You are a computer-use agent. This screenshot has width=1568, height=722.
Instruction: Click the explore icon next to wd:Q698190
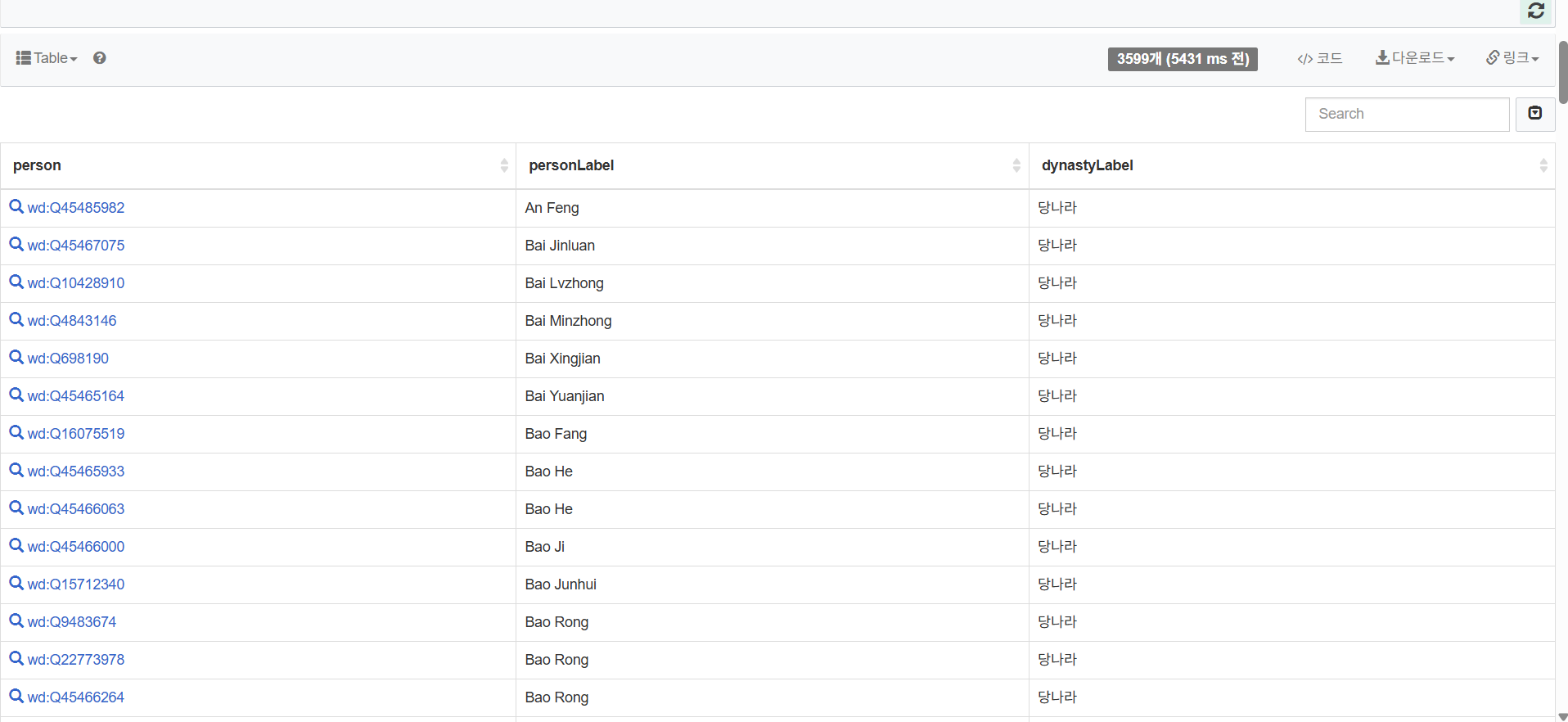point(16,358)
